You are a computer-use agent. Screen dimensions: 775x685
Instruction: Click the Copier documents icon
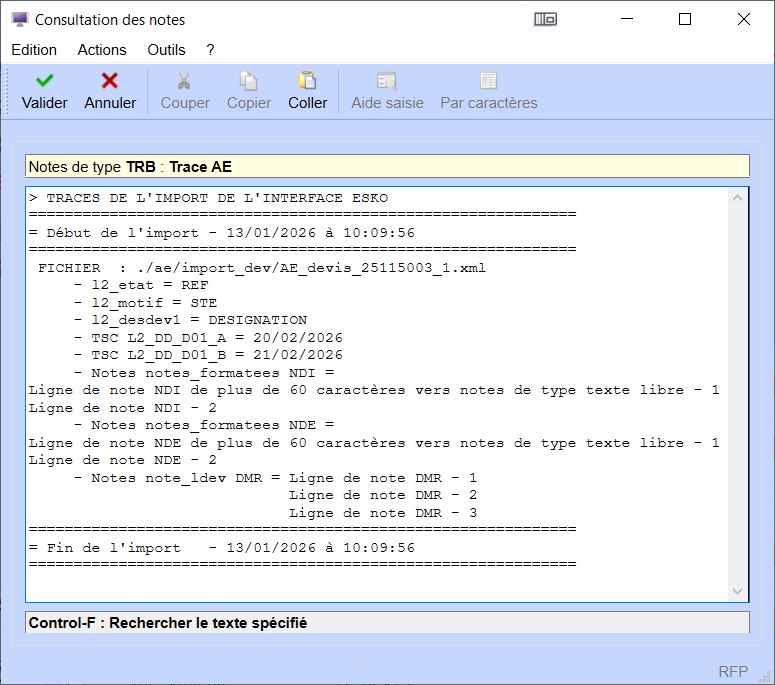249,81
